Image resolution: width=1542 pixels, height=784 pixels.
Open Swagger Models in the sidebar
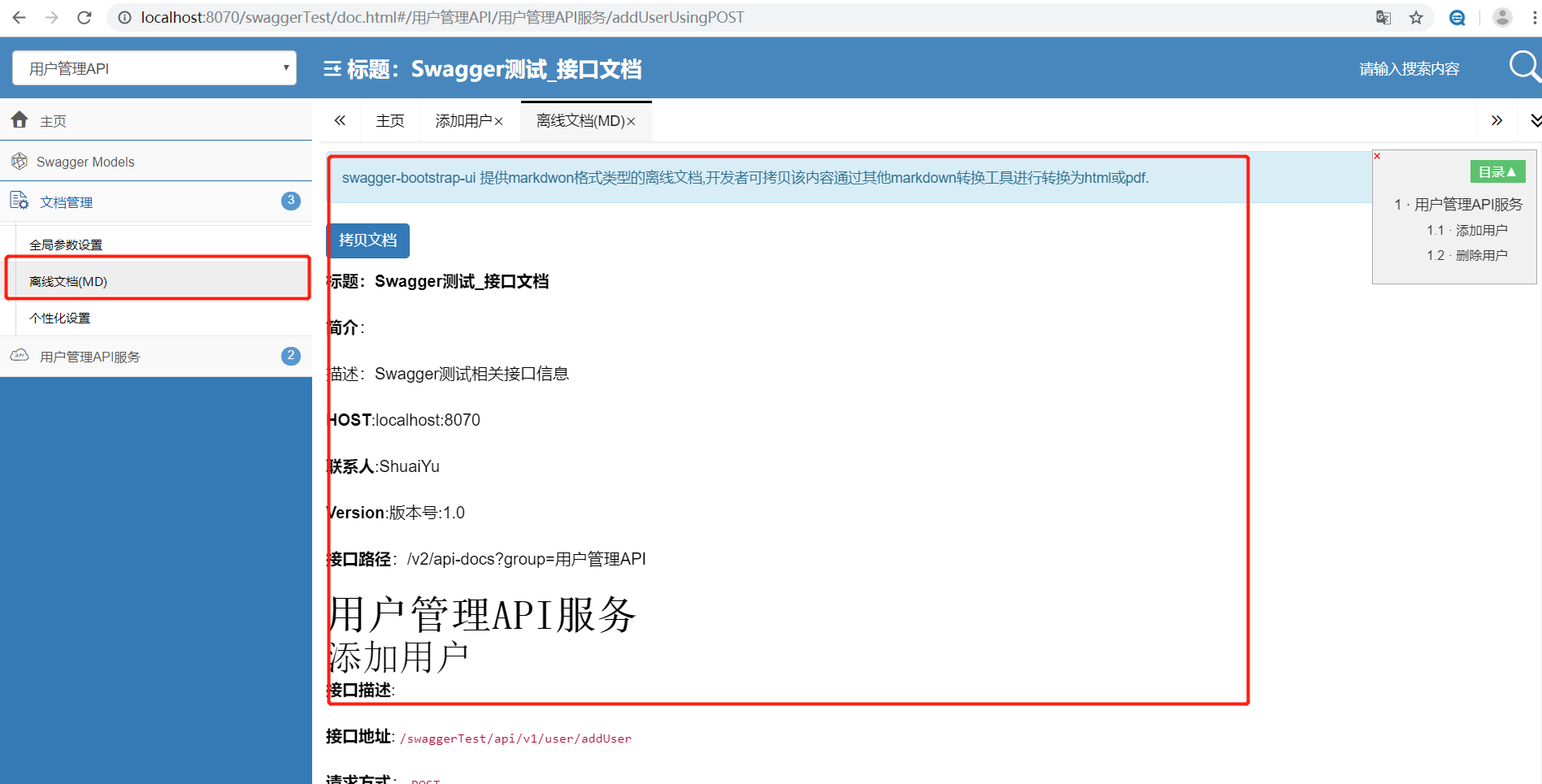(156, 161)
